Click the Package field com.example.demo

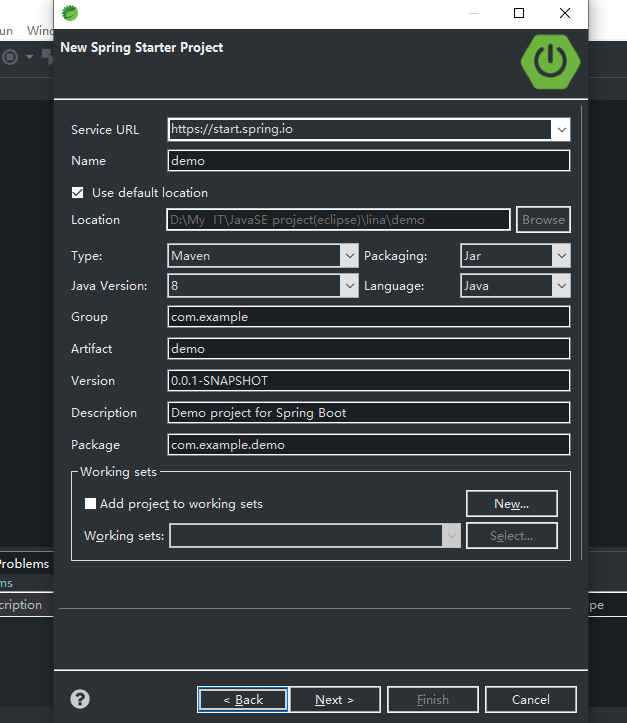click(x=369, y=444)
